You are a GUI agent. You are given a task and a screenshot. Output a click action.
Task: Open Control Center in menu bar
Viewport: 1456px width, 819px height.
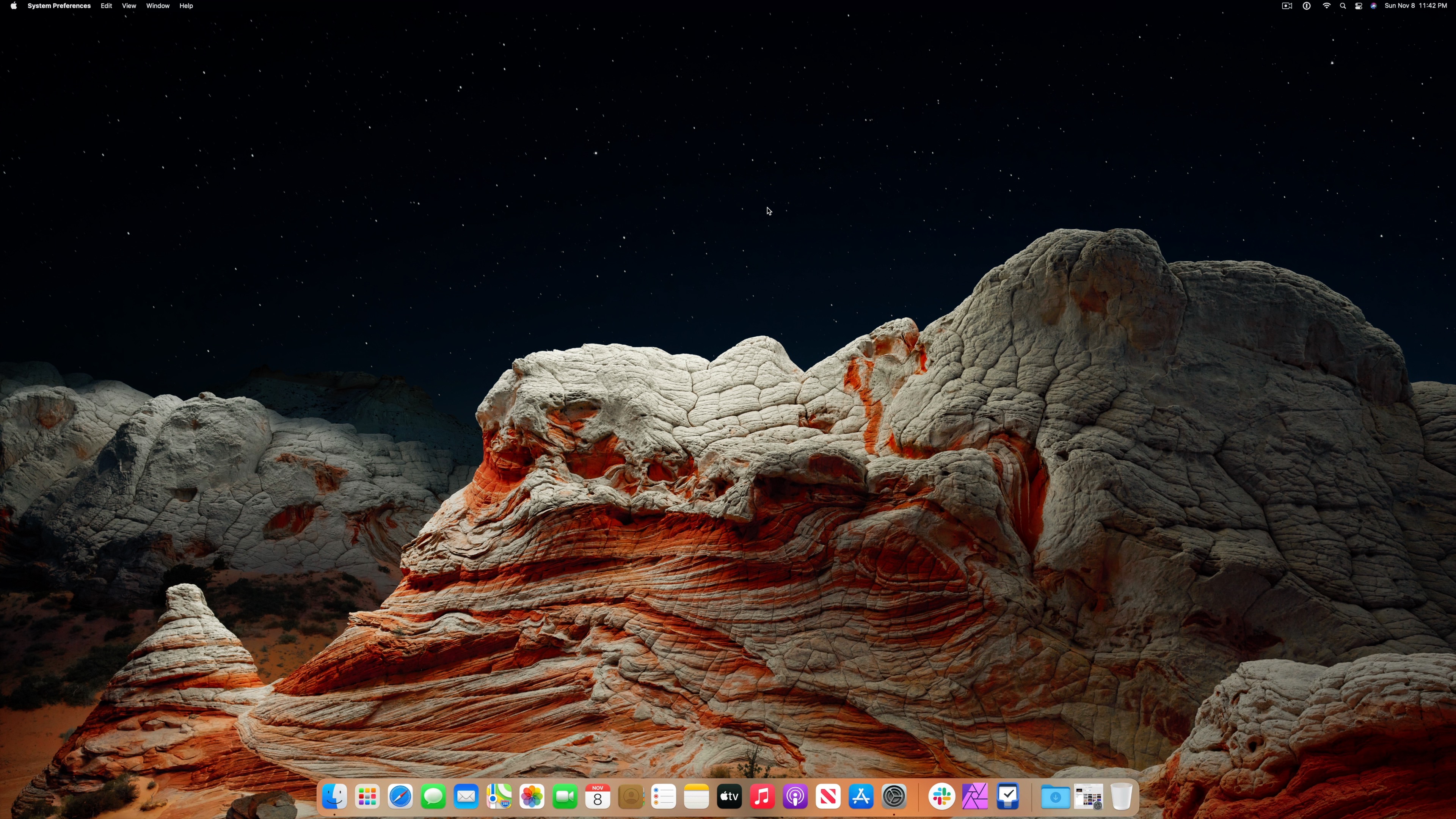click(1358, 6)
